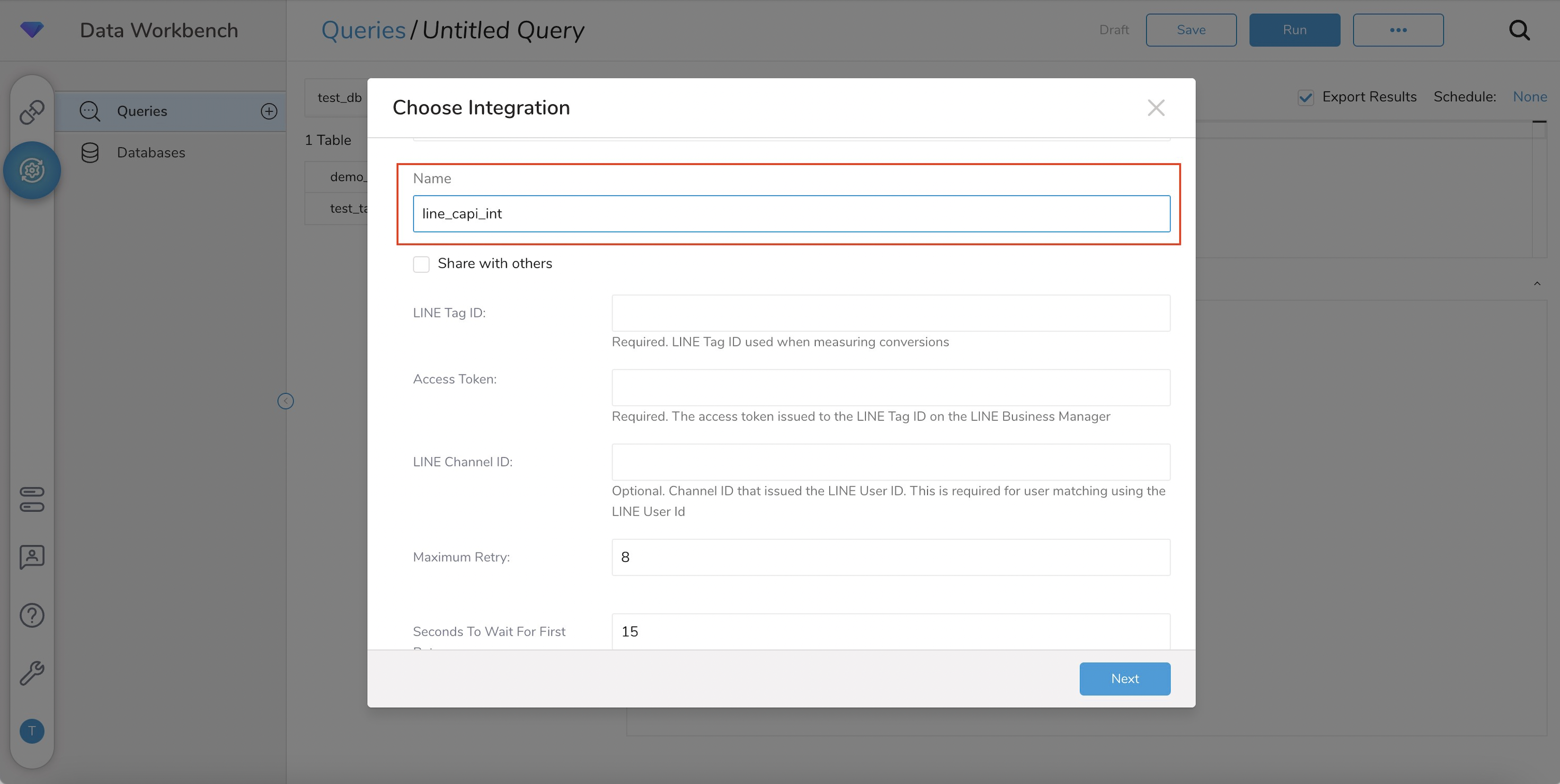This screenshot has width=1560, height=784.
Task: Open the wrench settings icon in sidebar
Action: (x=31, y=673)
